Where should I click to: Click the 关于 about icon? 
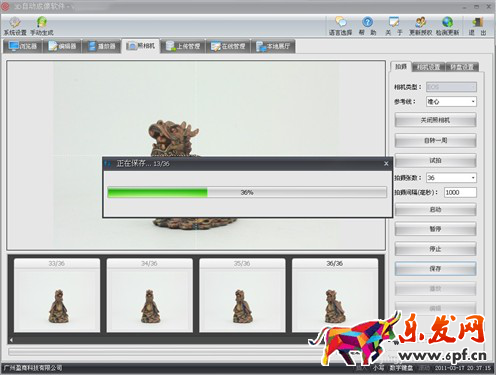[394, 26]
